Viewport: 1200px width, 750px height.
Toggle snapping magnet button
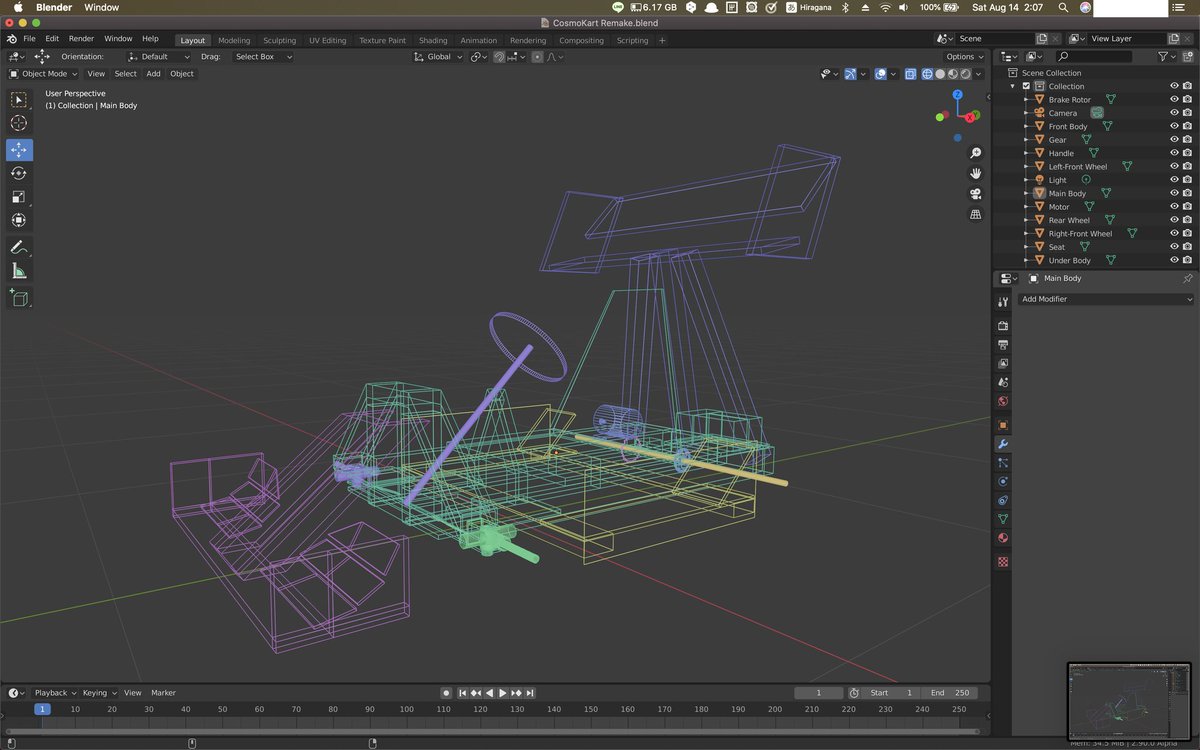[499, 57]
